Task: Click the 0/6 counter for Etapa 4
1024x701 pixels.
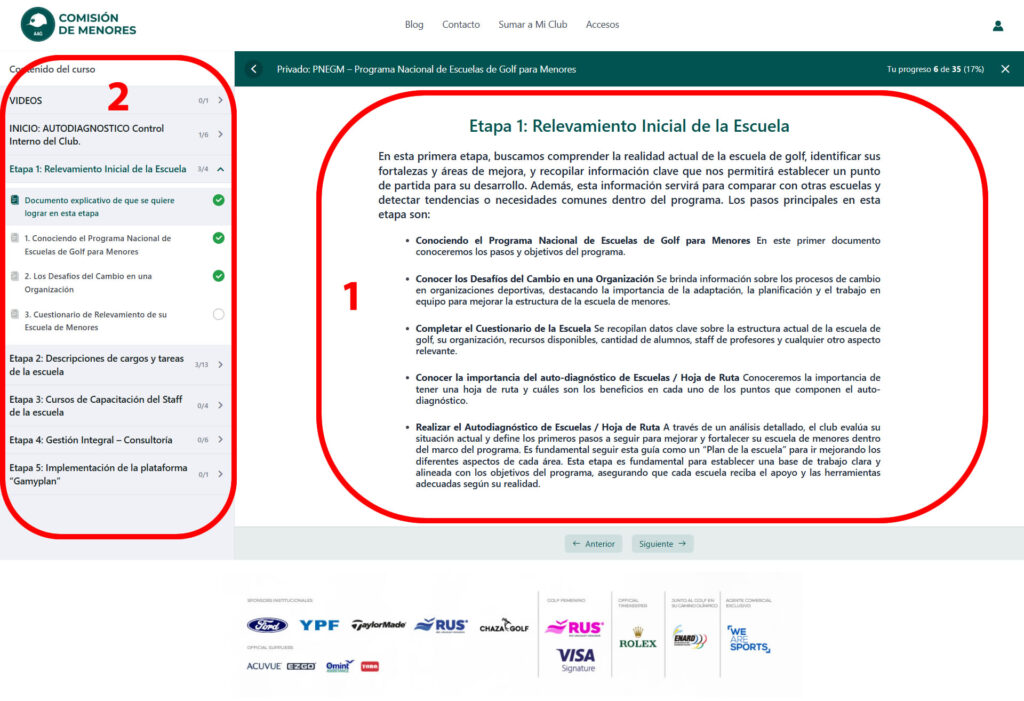Action: 203,440
